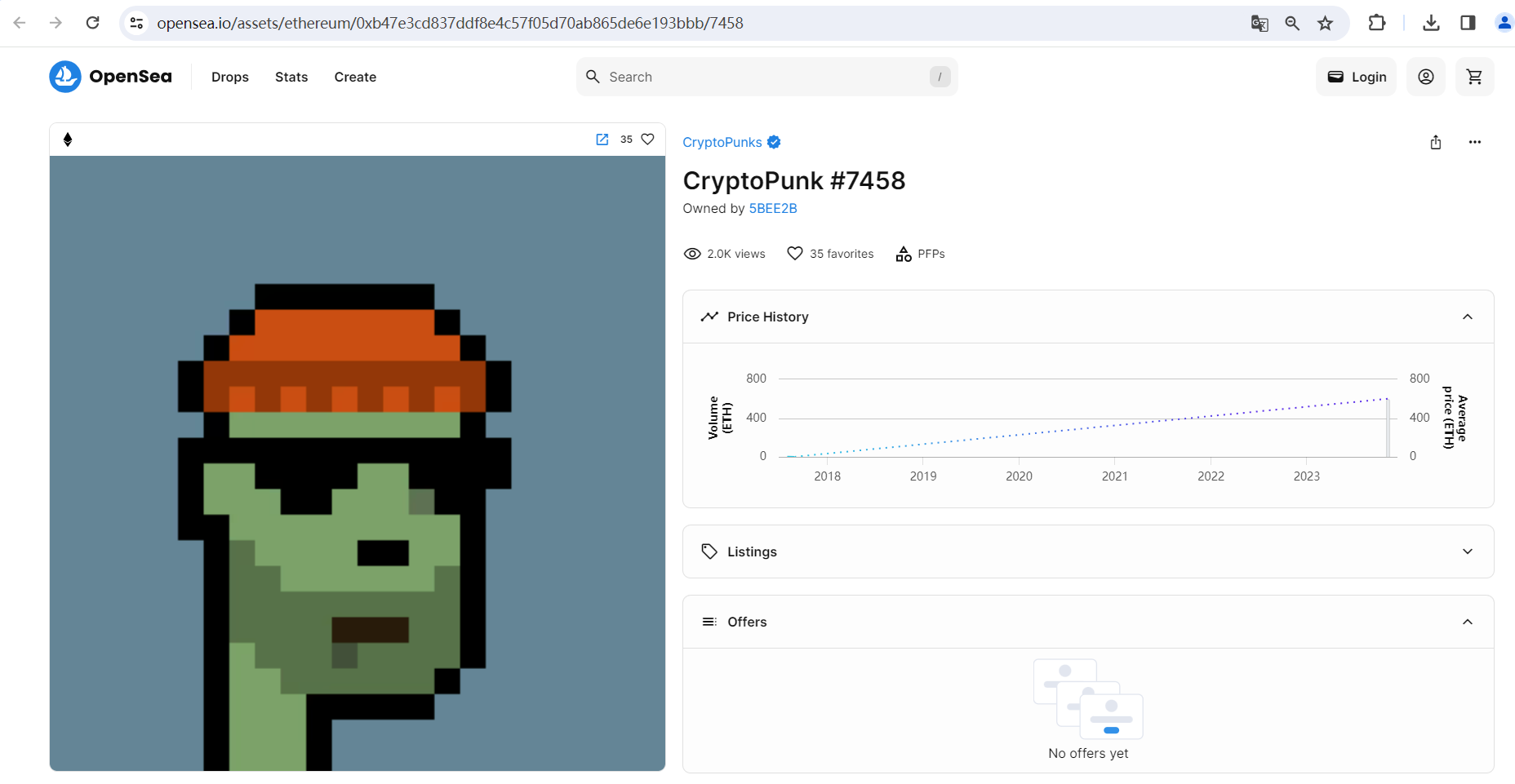Viewport: 1515px width, 784px height.
Task: Favorite the NFT with the heart icon on the image
Action: click(x=648, y=140)
